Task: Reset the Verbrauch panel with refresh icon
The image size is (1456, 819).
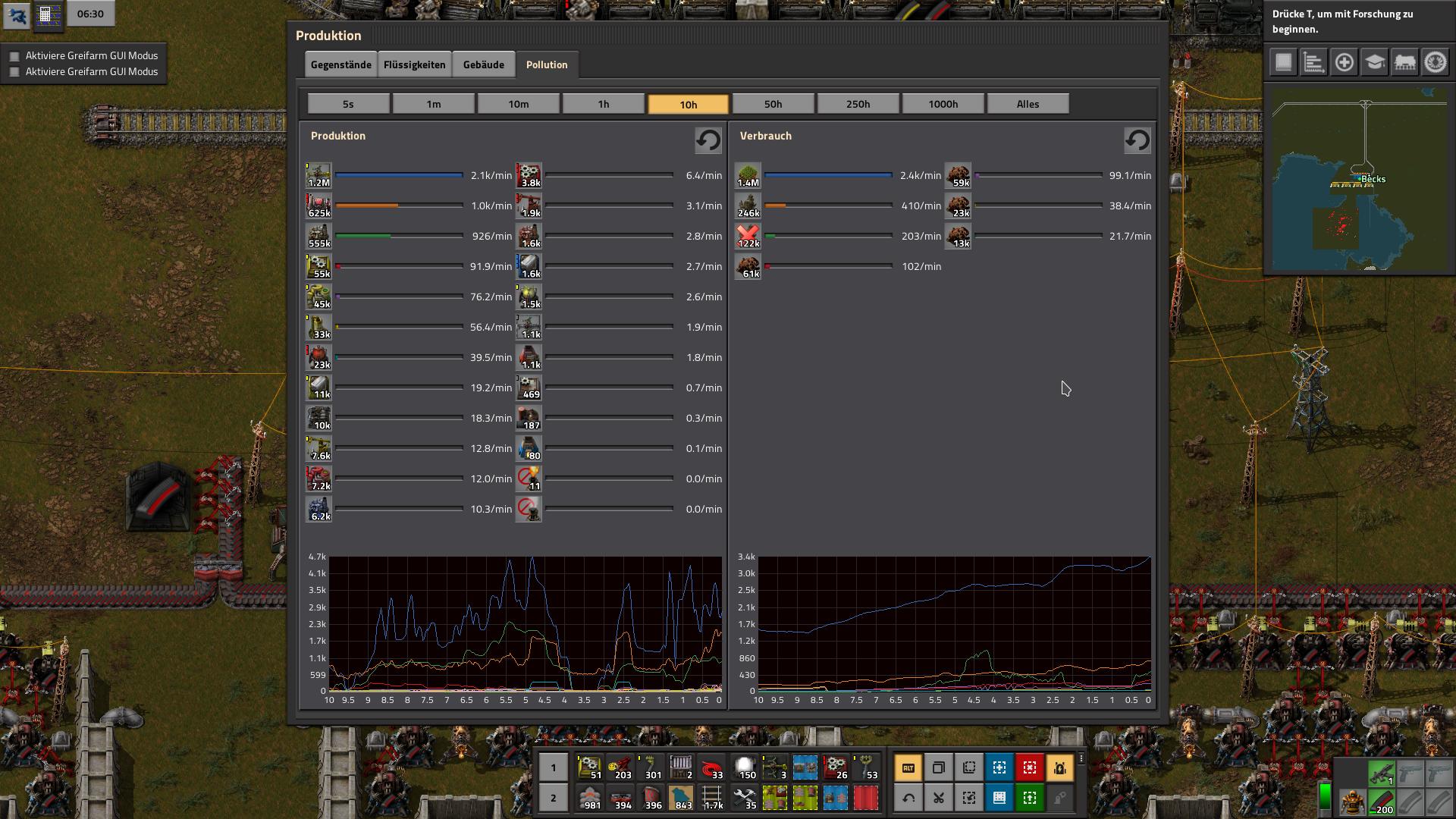Action: click(x=1137, y=140)
